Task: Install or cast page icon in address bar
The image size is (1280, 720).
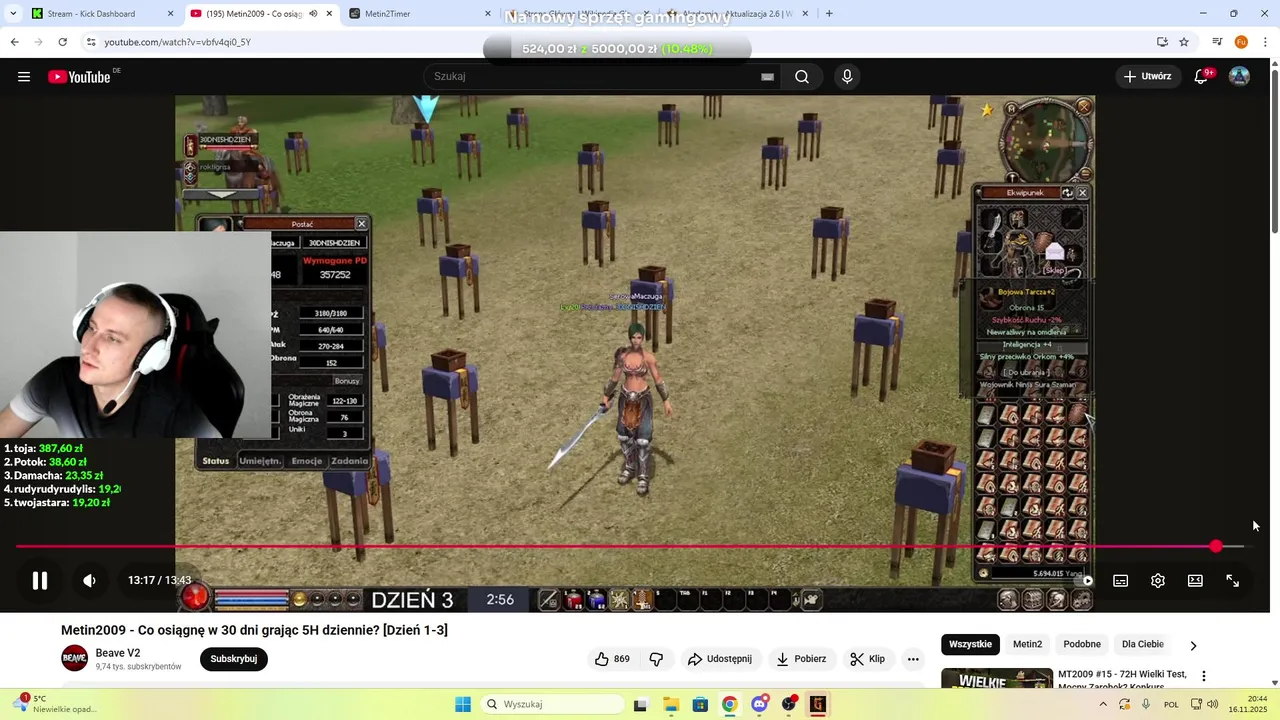Action: [1162, 42]
